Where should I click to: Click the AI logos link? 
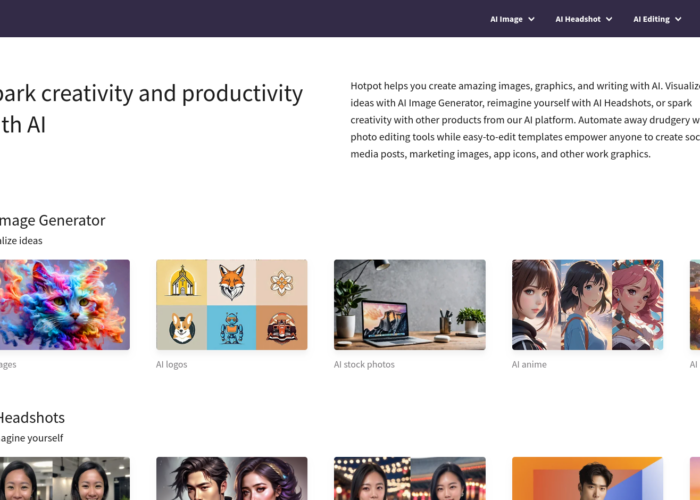171,364
